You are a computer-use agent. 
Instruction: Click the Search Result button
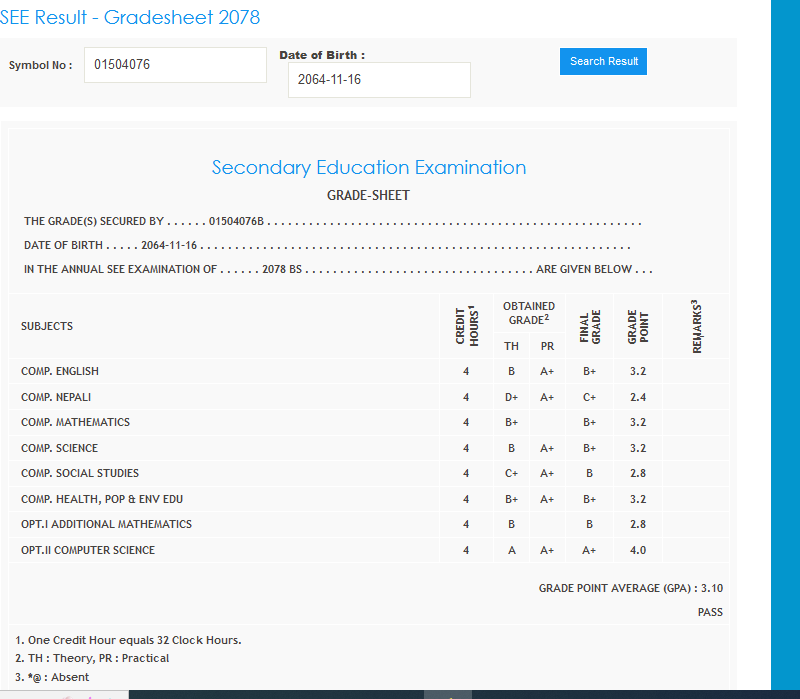pyautogui.click(x=603, y=61)
